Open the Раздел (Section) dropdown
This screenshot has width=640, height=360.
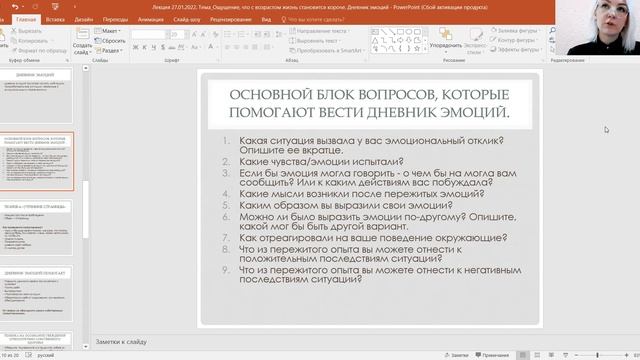click(109, 51)
